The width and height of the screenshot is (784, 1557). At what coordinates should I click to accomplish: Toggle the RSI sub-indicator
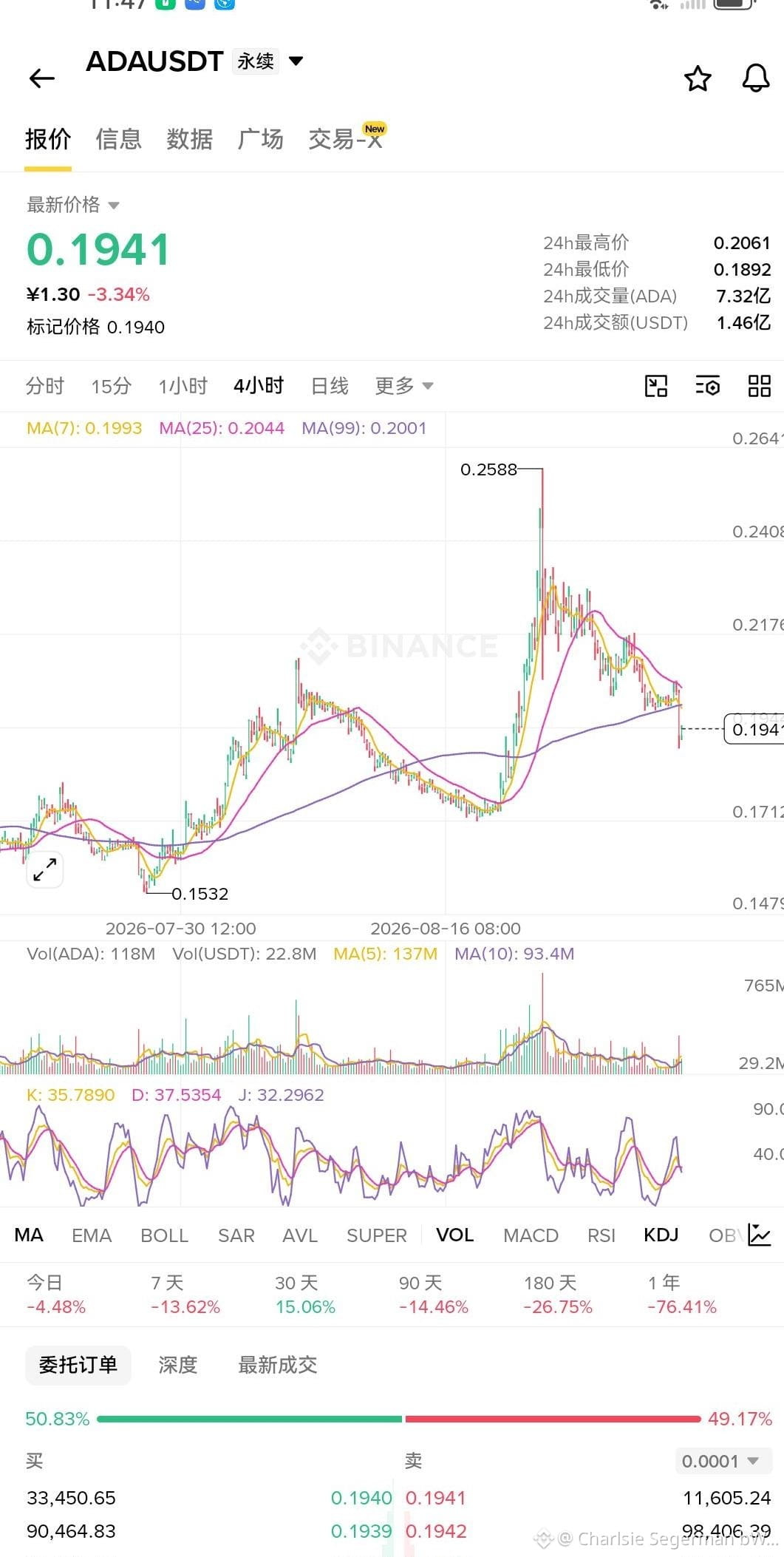click(601, 1235)
